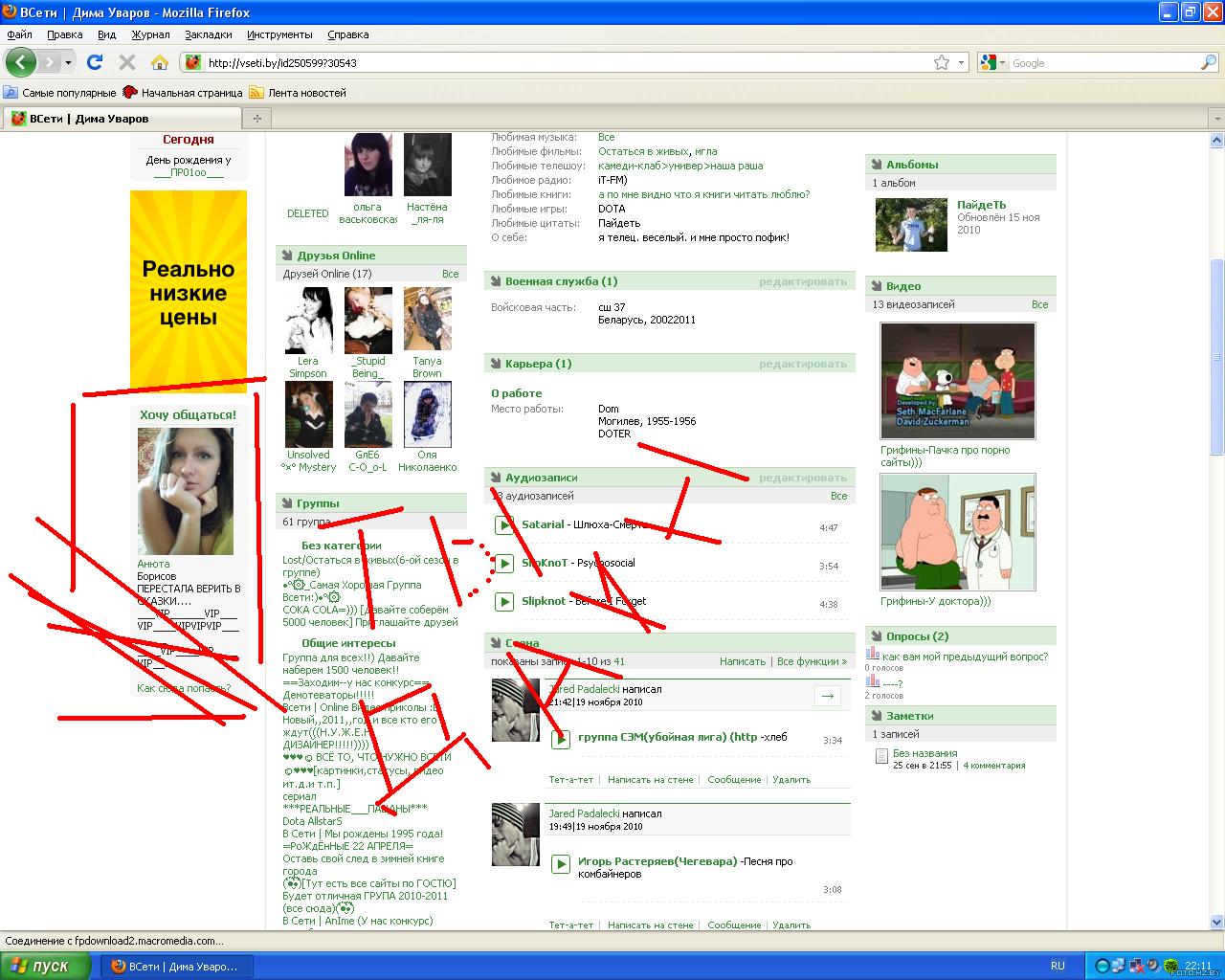The width and height of the screenshot is (1225, 980).
Task: Click Все link in audio recordings
Action: point(838,496)
